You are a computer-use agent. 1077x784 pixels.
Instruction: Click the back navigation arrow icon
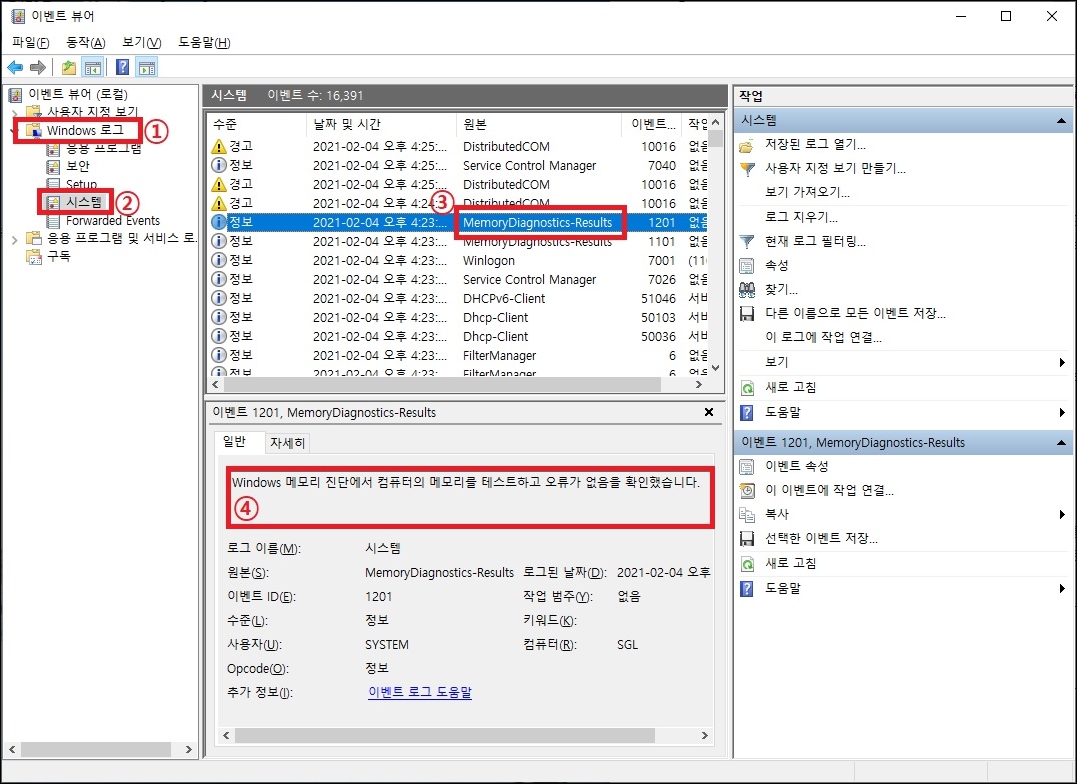click(x=13, y=66)
